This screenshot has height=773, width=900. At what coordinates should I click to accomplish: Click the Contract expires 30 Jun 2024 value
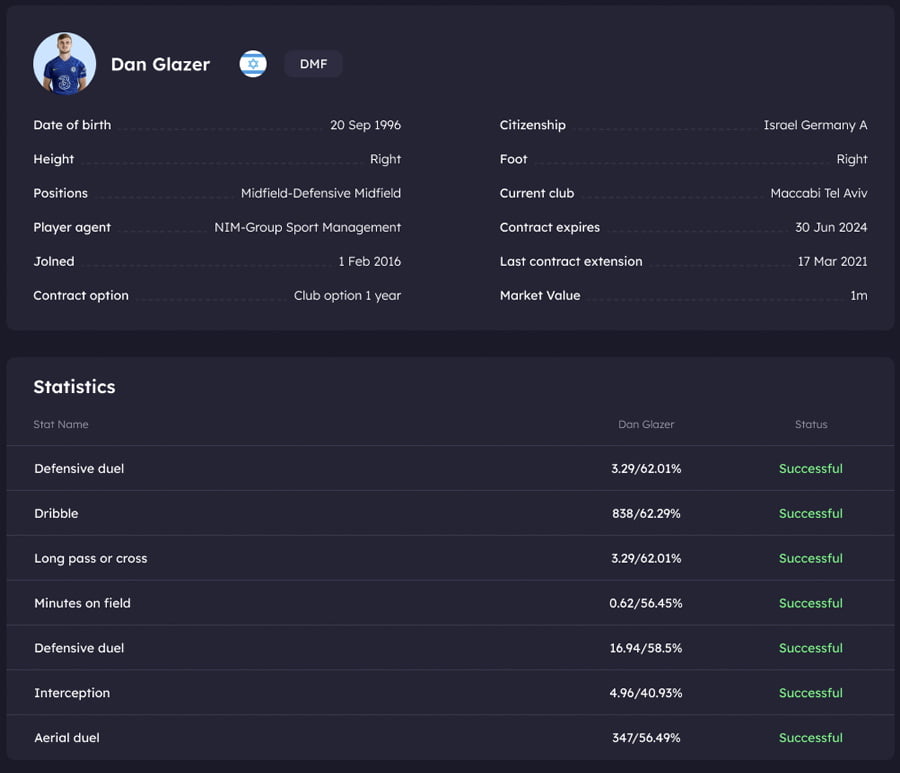coord(831,227)
